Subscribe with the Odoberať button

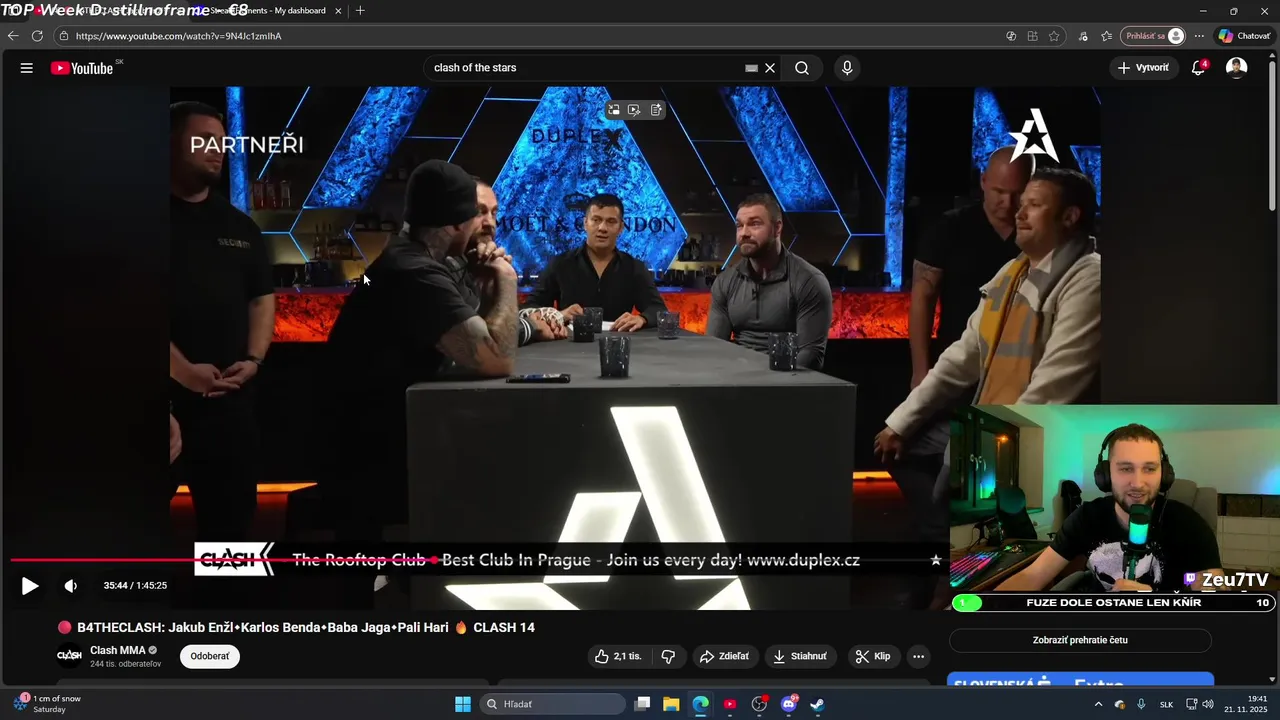210,656
